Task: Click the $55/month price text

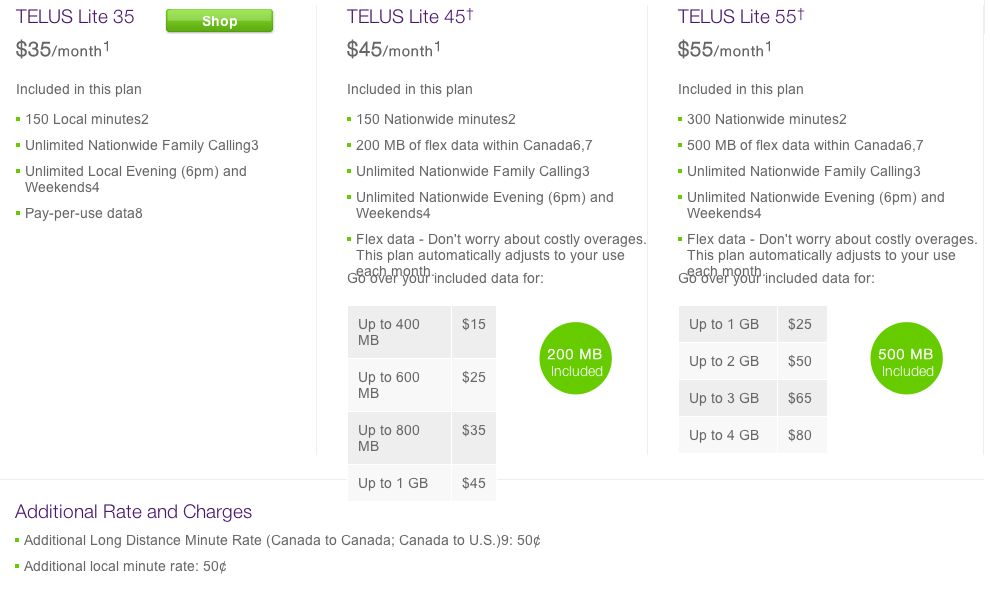Action: (x=724, y=49)
